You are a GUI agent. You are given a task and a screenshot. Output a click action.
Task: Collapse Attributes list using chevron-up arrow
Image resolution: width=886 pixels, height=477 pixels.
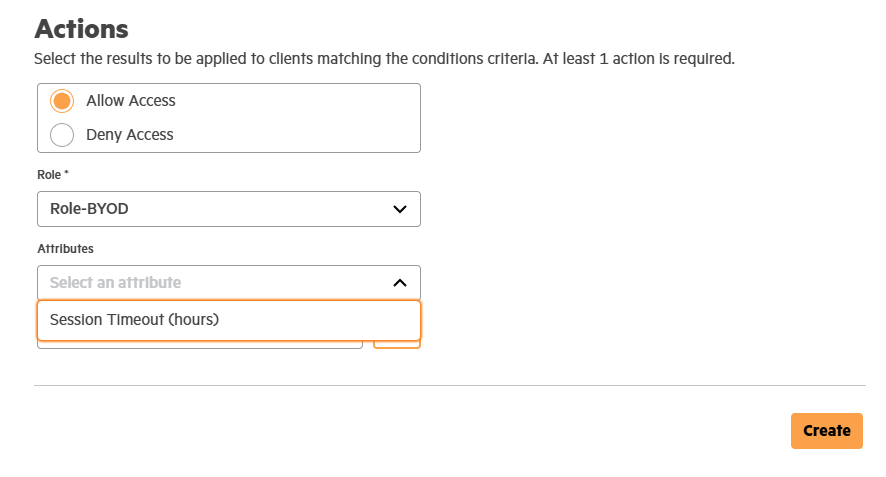point(400,283)
